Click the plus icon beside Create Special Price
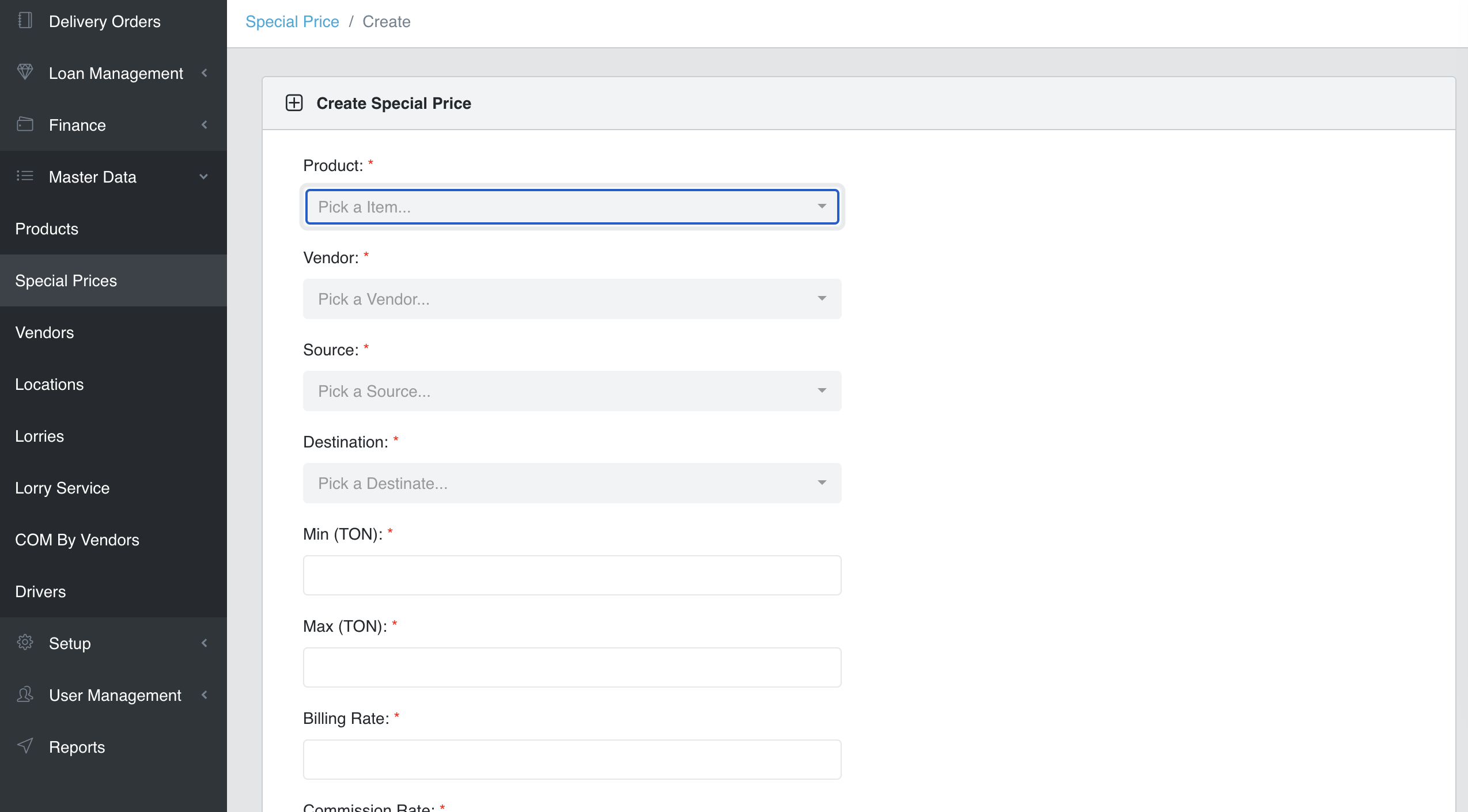 294,103
